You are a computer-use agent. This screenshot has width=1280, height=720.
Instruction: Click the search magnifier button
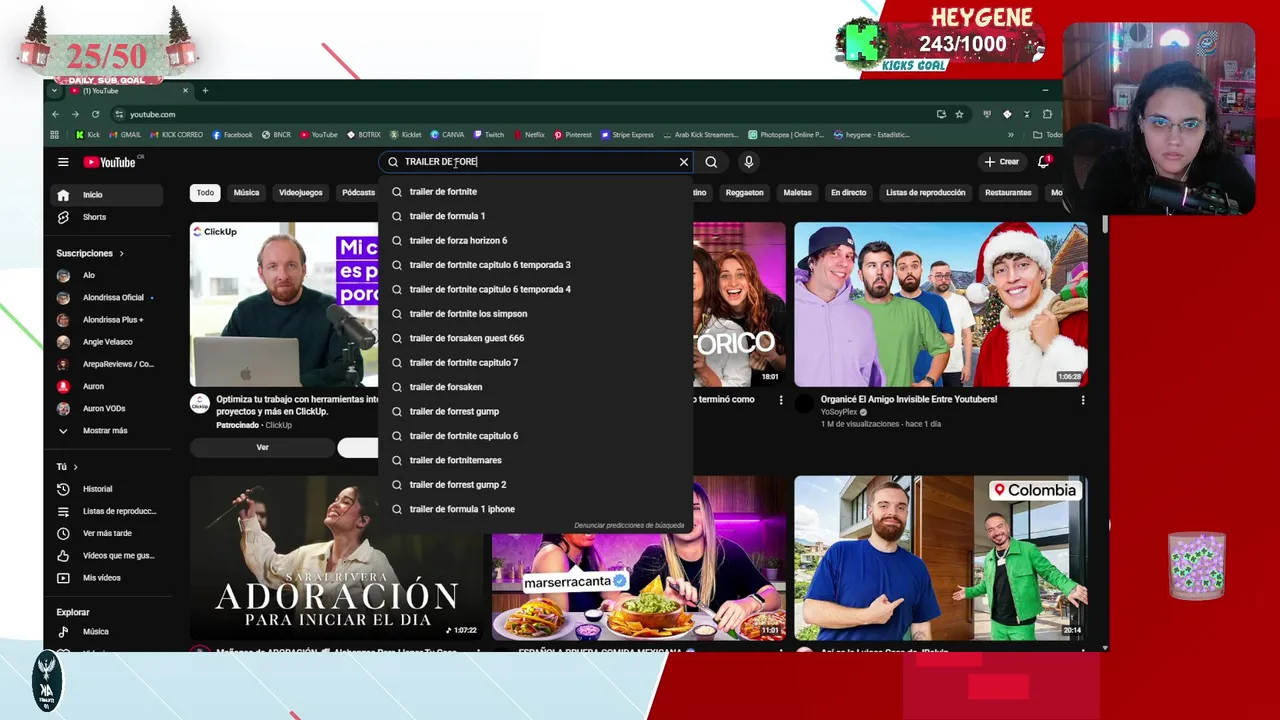[711, 162]
